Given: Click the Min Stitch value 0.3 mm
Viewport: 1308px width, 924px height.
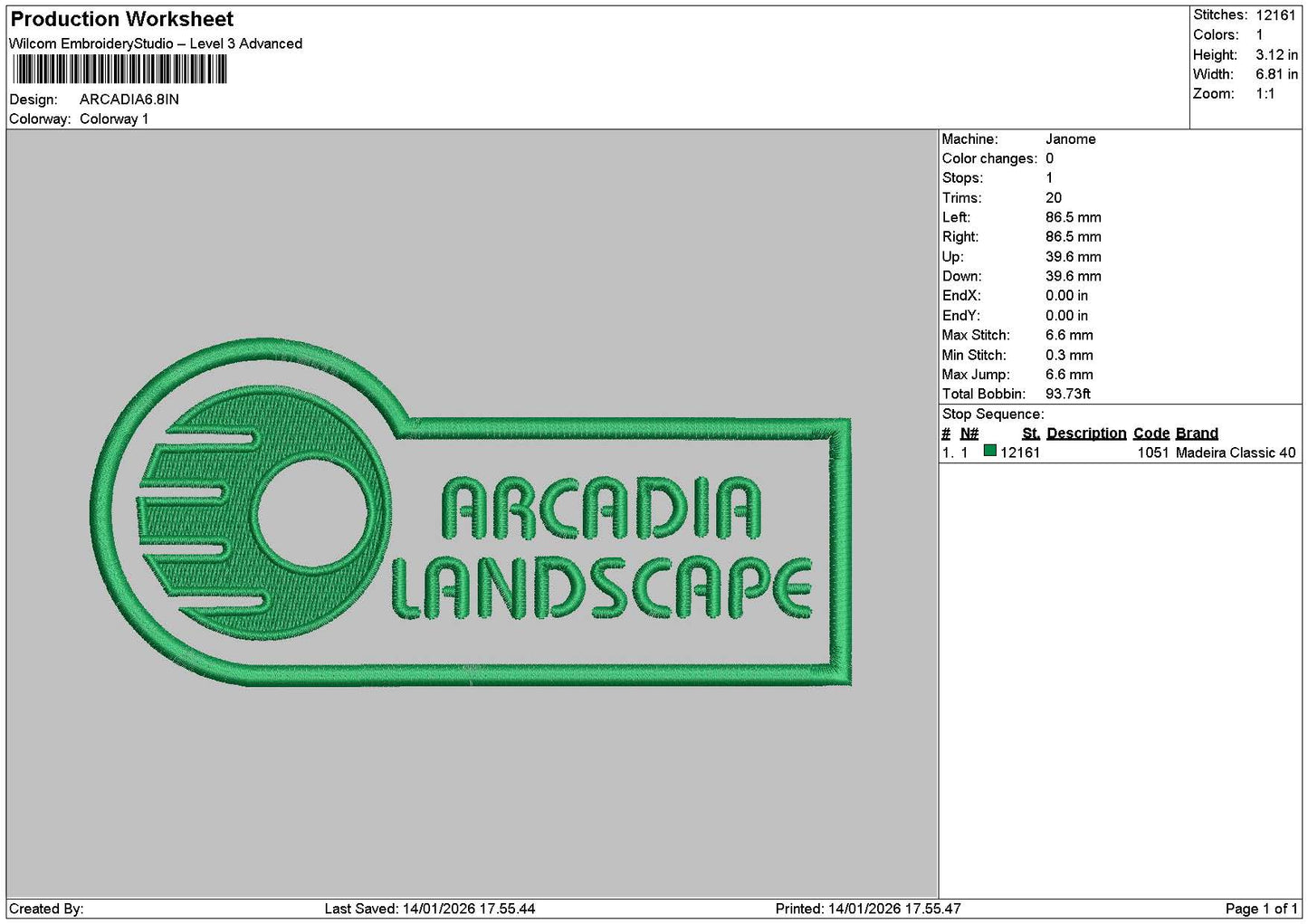Looking at the screenshot, I should [x=1069, y=356].
